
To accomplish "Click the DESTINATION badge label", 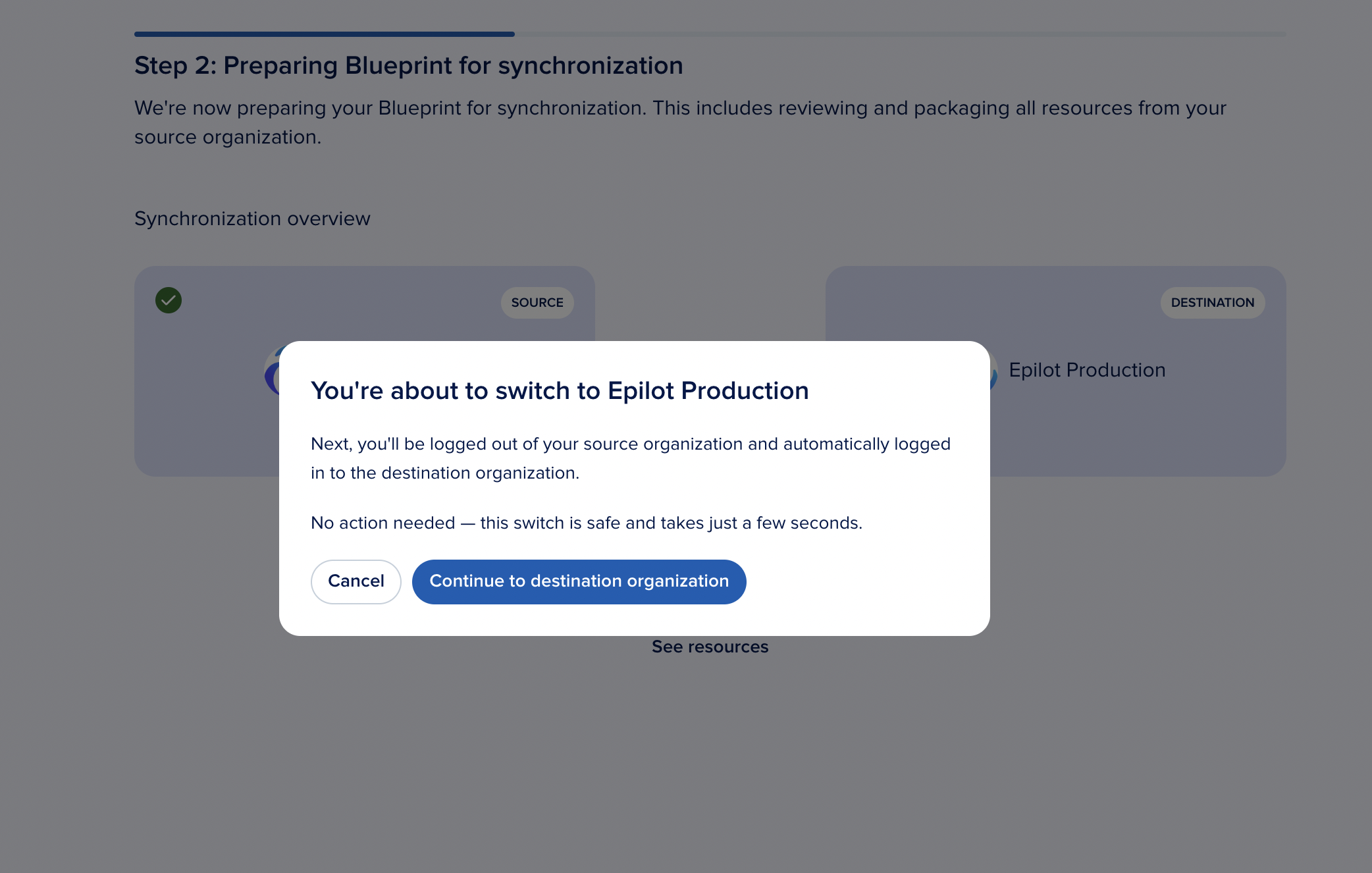I will coord(1212,303).
